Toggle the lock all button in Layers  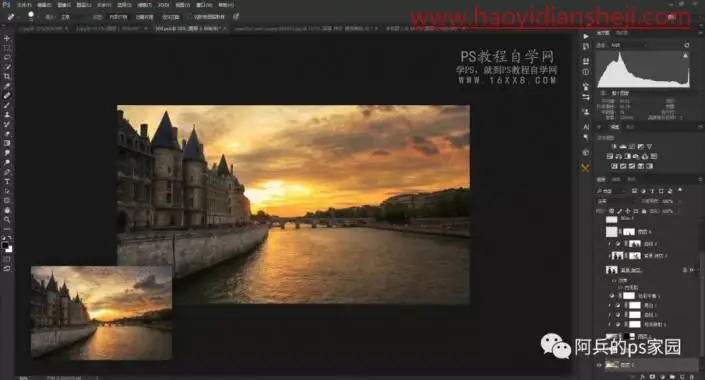(x=643, y=211)
